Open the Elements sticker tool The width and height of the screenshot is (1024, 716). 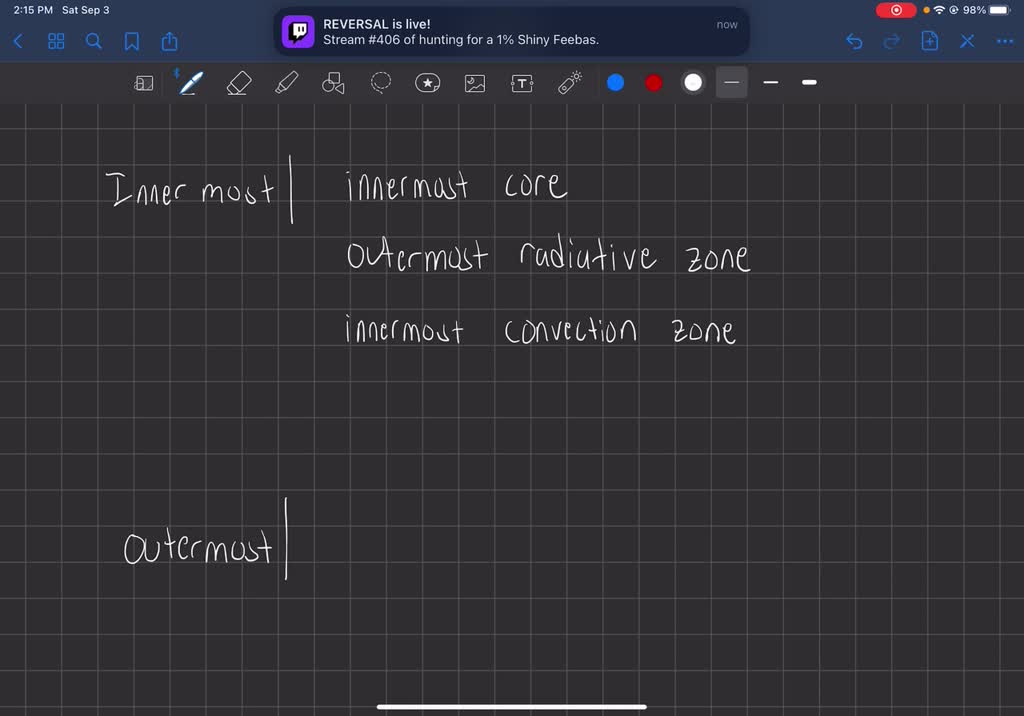428,83
